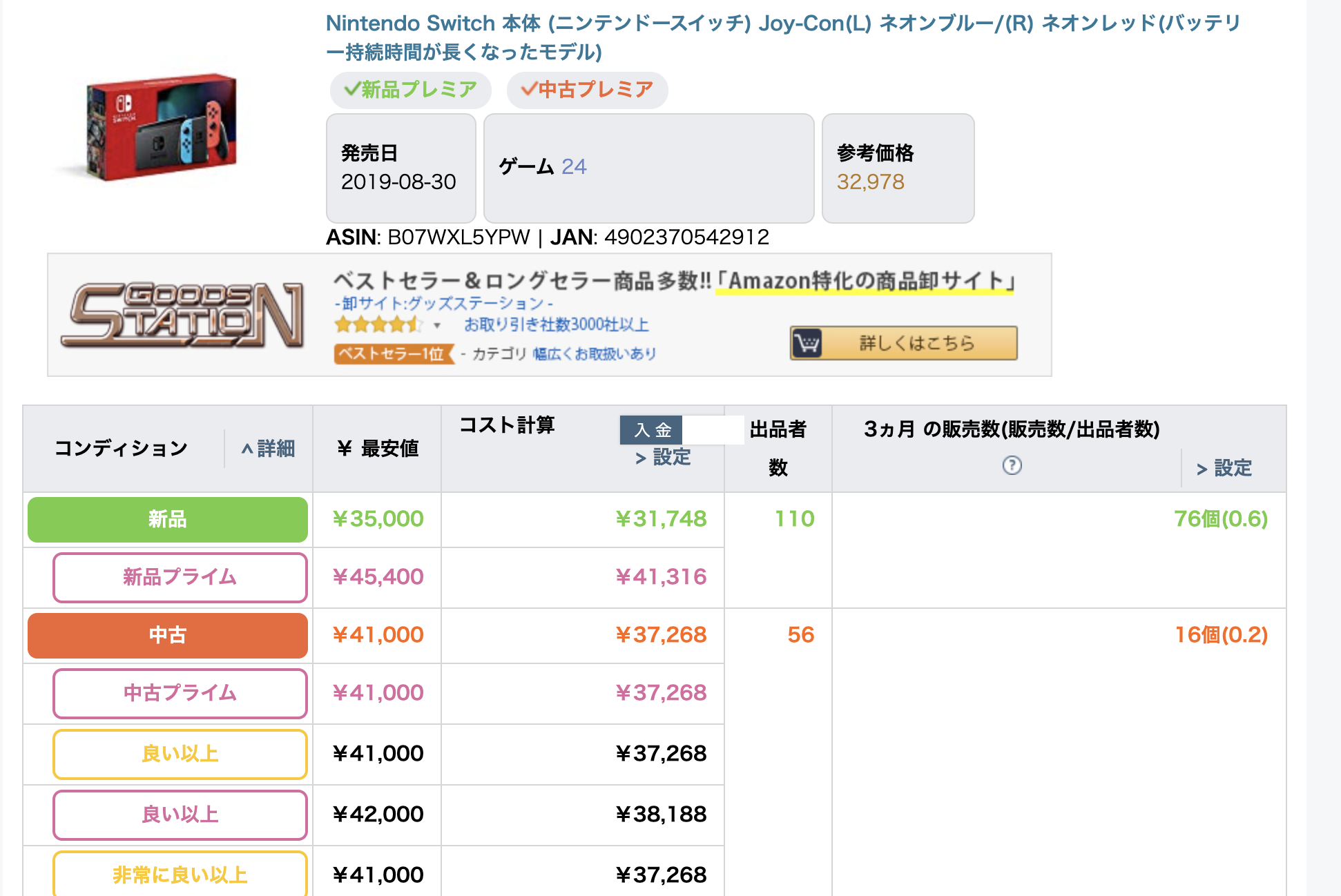Click the help question mark icon
This screenshot has width=1341, height=896.
1012,465
